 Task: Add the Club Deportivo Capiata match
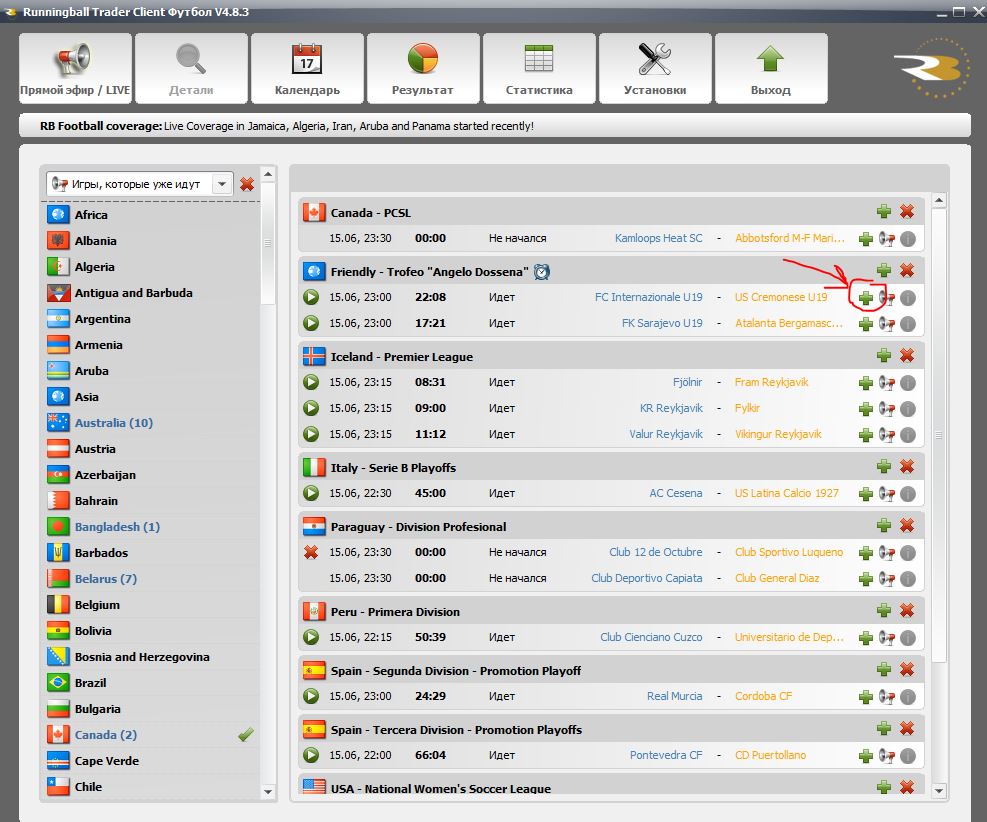[x=866, y=578]
